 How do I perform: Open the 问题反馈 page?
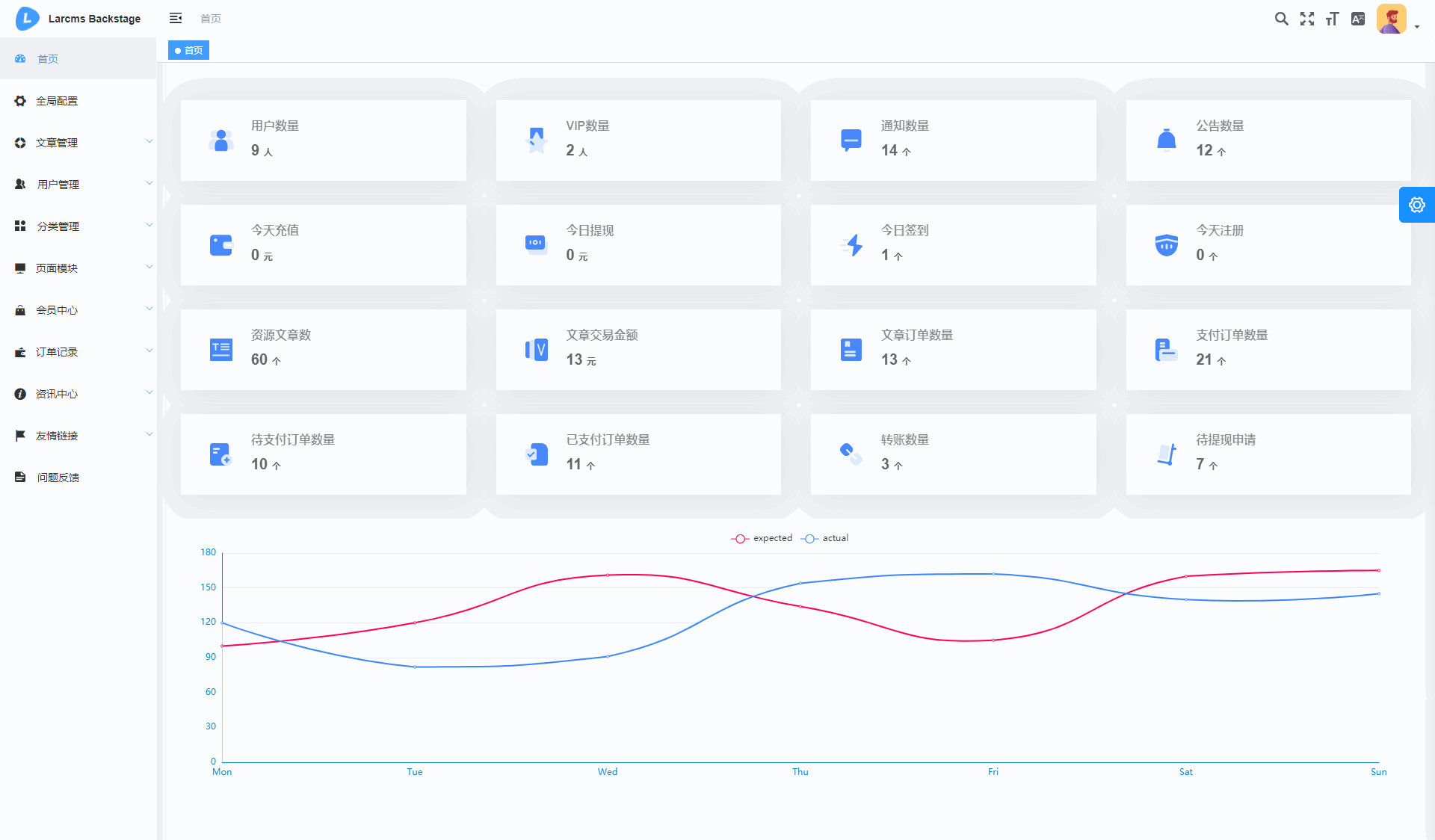pos(58,478)
